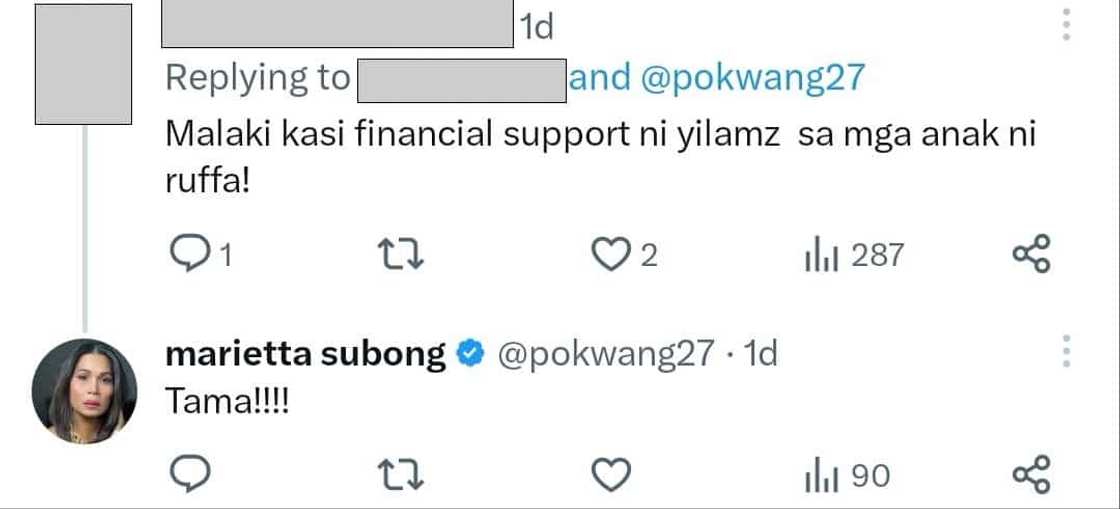Reply to marietta subong's "Tama!!!!" tweet
The height and width of the screenshot is (509, 1120).
click(187, 476)
